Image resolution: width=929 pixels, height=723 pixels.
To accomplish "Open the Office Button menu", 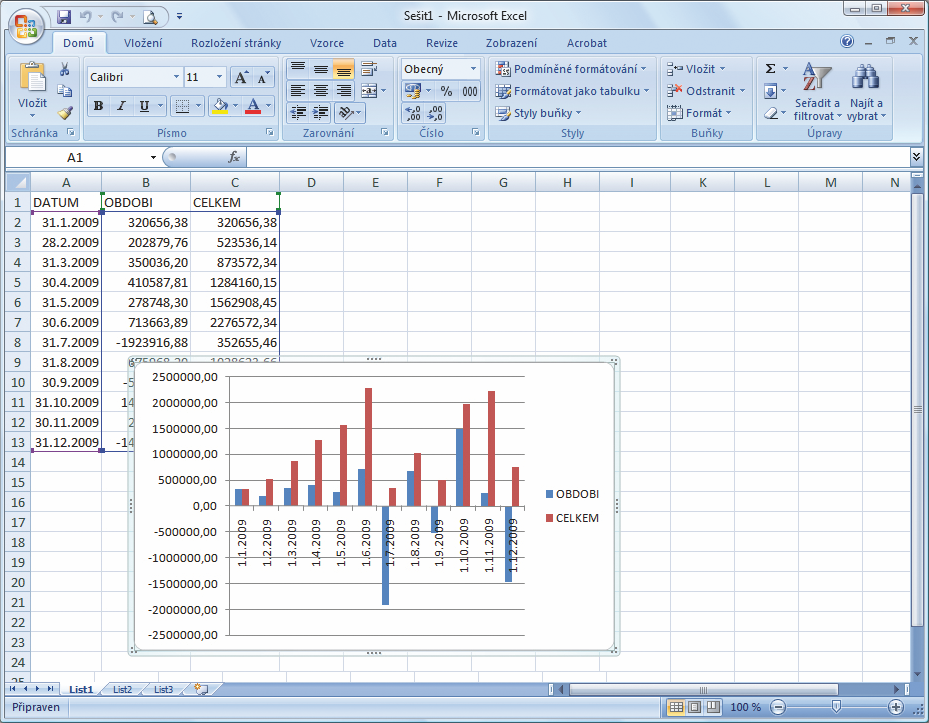I will click(25, 26).
